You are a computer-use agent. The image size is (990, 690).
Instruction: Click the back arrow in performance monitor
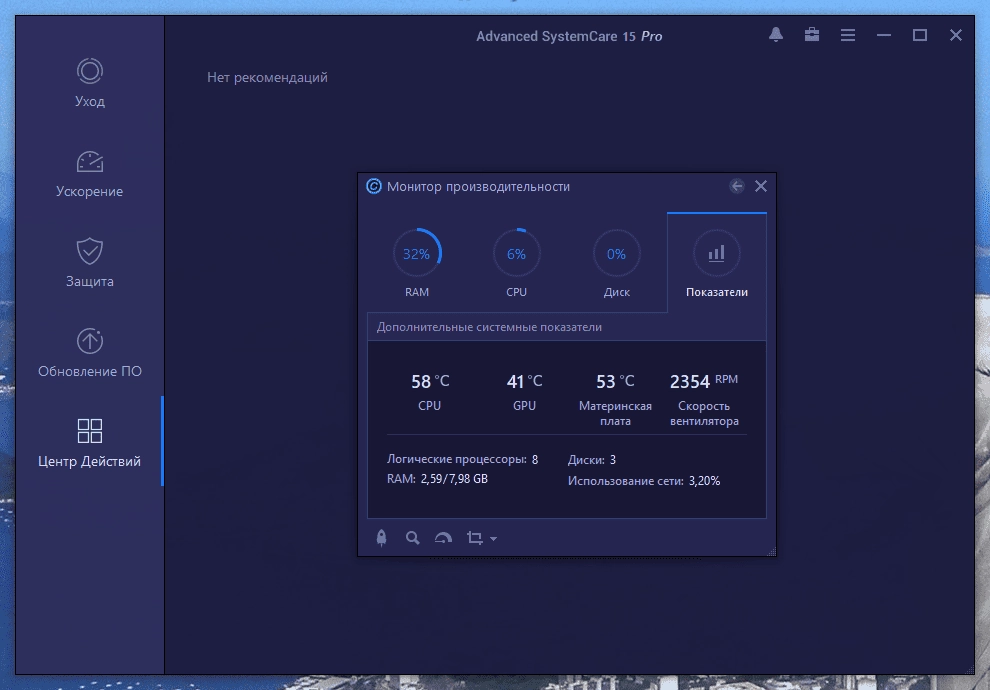click(x=737, y=186)
